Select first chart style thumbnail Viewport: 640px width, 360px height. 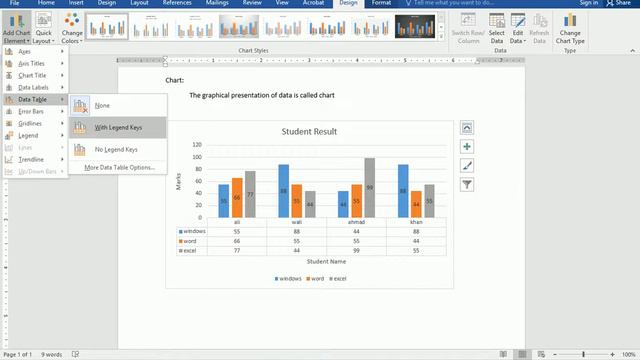[x=107, y=27]
